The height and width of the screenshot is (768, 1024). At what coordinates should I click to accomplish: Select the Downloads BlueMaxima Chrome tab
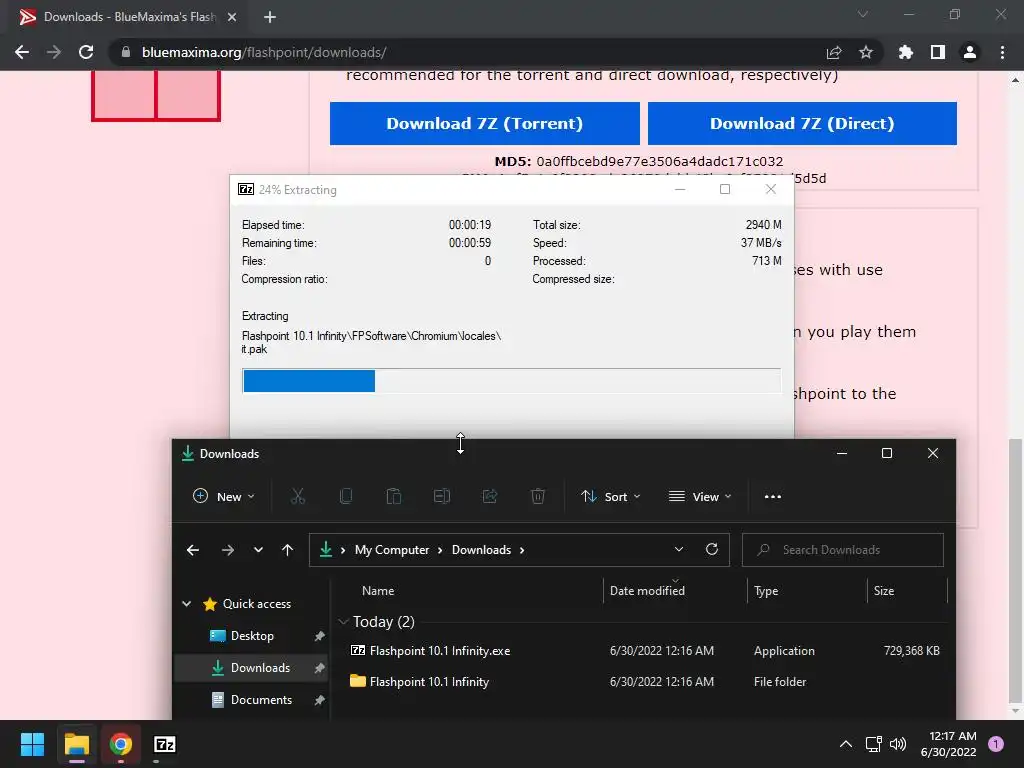(124, 17)
